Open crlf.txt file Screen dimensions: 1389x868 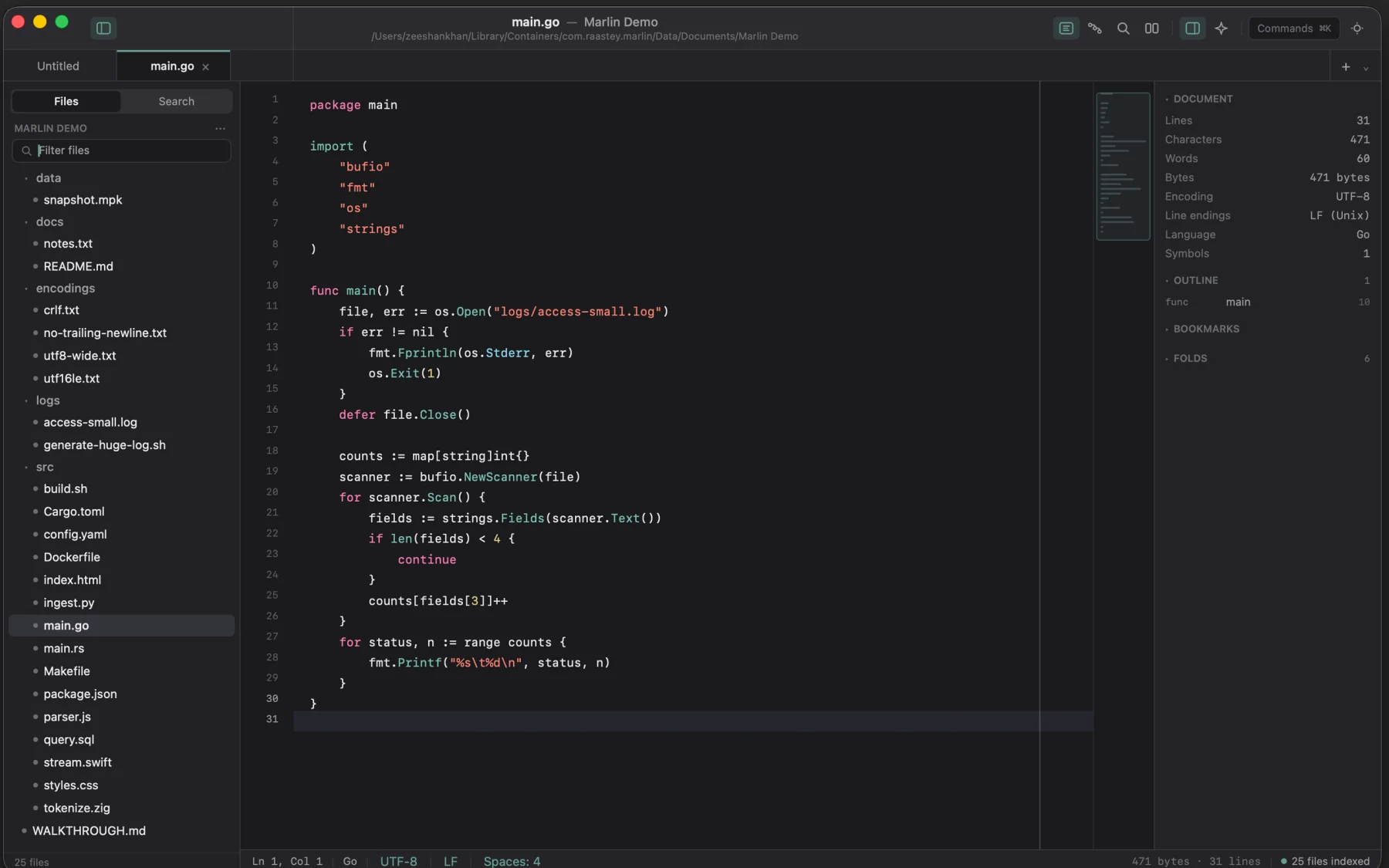tap(61, 310)
